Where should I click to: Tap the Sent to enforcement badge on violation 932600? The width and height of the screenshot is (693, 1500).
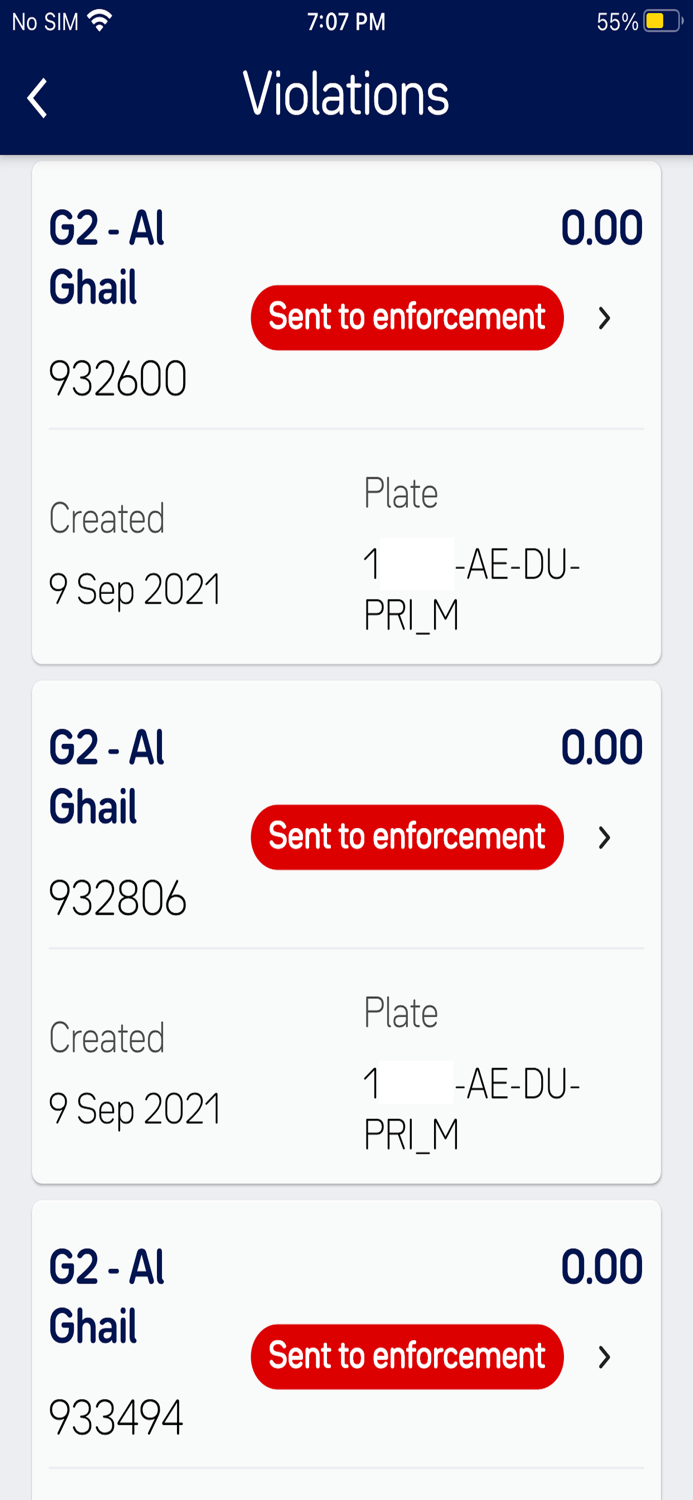[x=406, y=317]
